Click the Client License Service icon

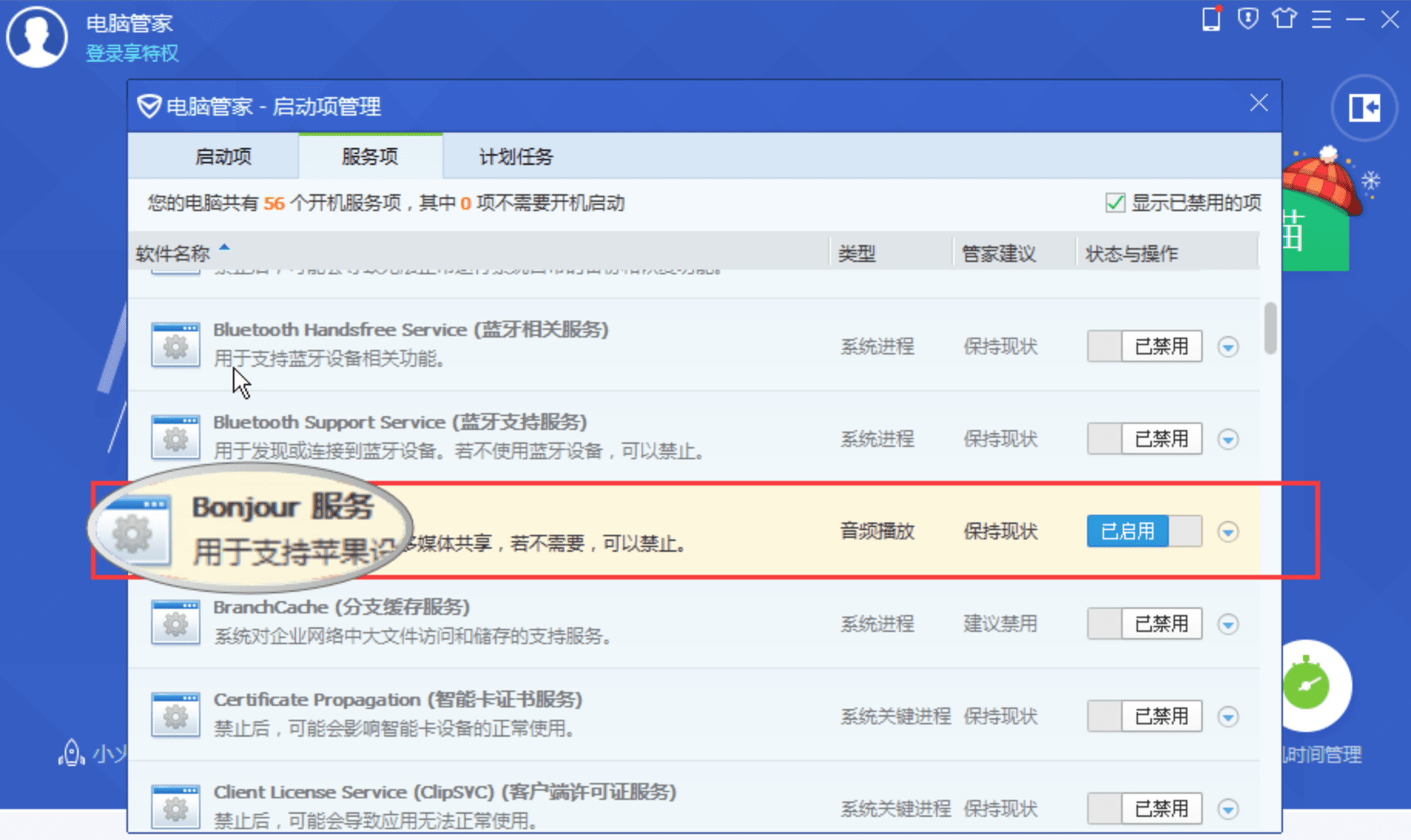(x=176, y=808)
